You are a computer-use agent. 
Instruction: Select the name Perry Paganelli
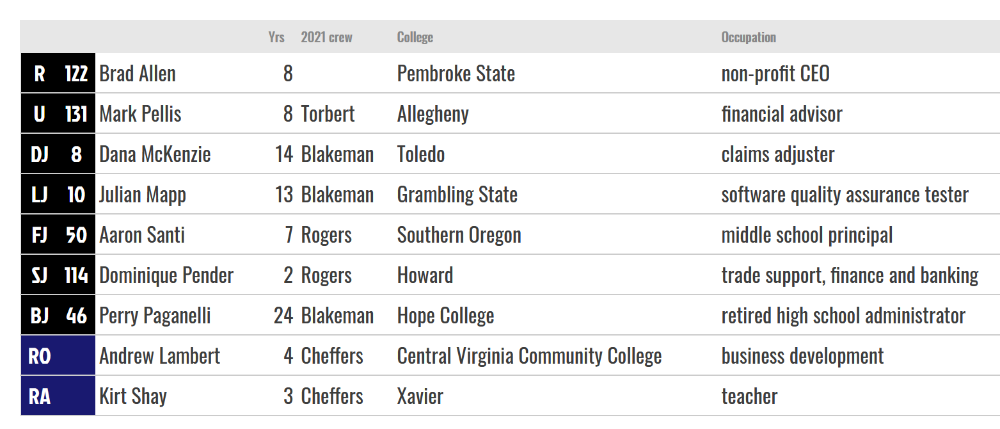tap(155, 316)
